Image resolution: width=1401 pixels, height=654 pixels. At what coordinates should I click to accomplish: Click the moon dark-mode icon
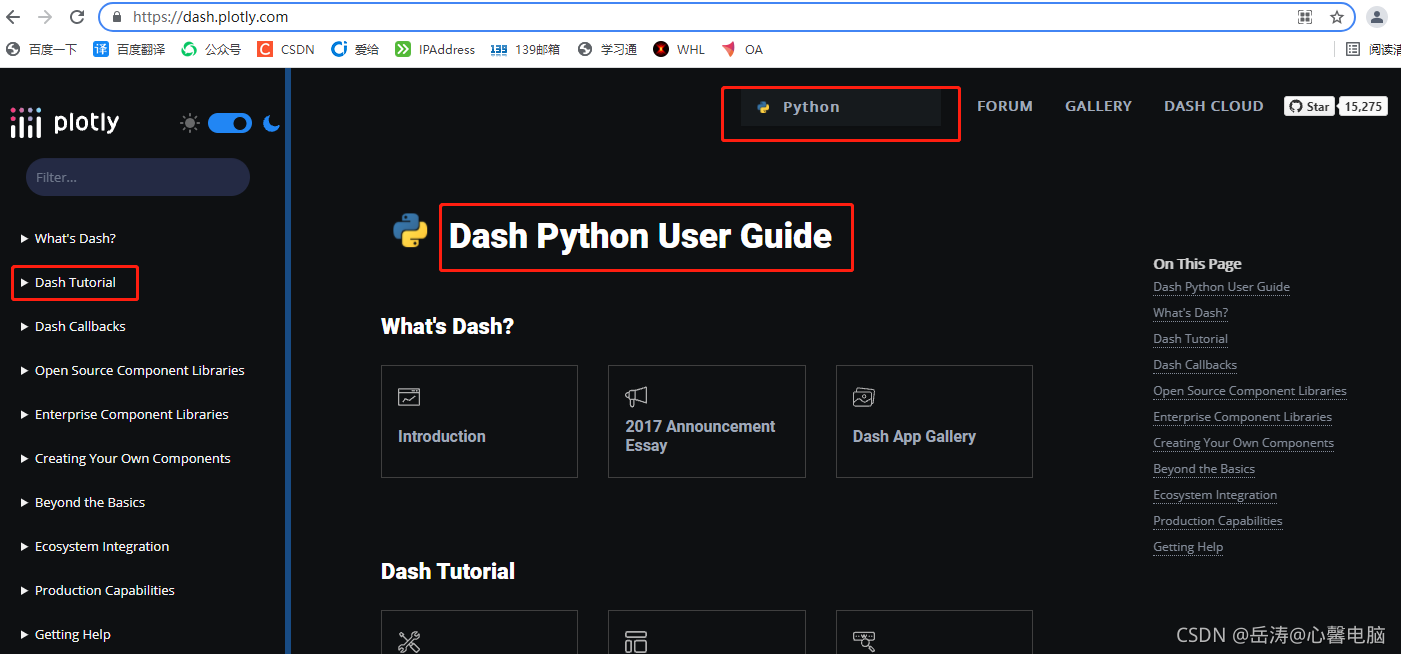(x=271, y=123)
